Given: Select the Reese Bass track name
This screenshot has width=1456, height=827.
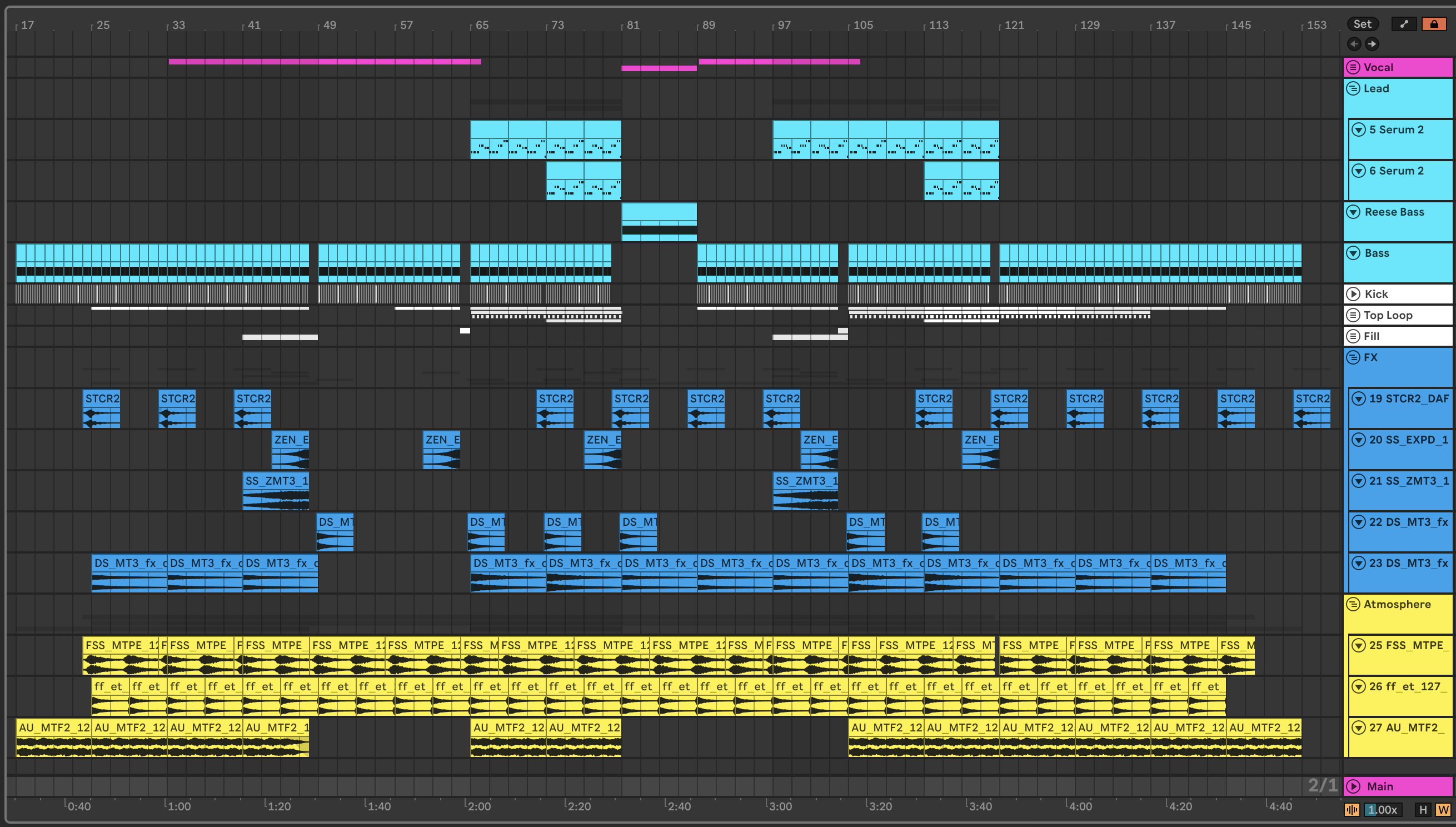Looking at the screenshot, I should (1394, 212).
